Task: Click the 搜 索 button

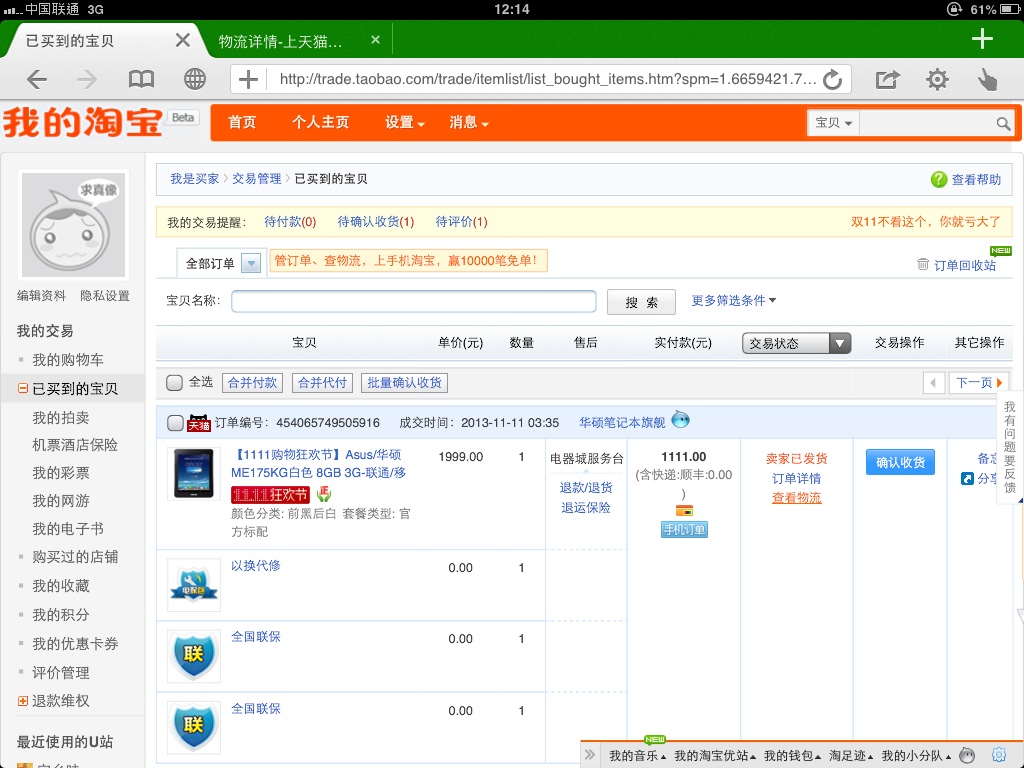Action: 641,302
